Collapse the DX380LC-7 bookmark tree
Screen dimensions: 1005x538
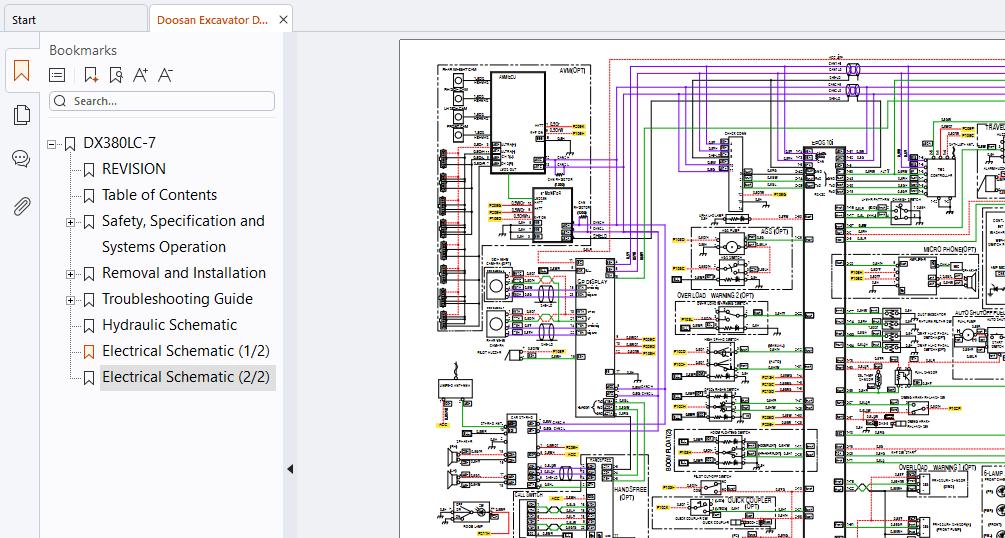(x=51, y=144)
